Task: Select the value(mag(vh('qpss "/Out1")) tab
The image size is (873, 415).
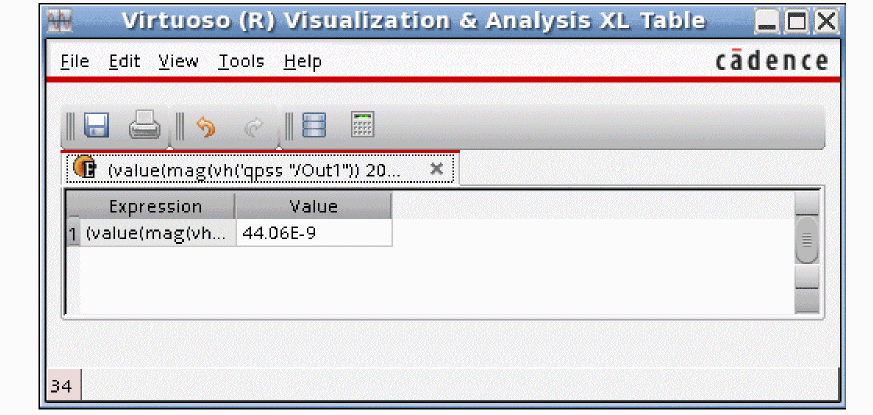Action: pyautogui.click(x=254, y=170)
